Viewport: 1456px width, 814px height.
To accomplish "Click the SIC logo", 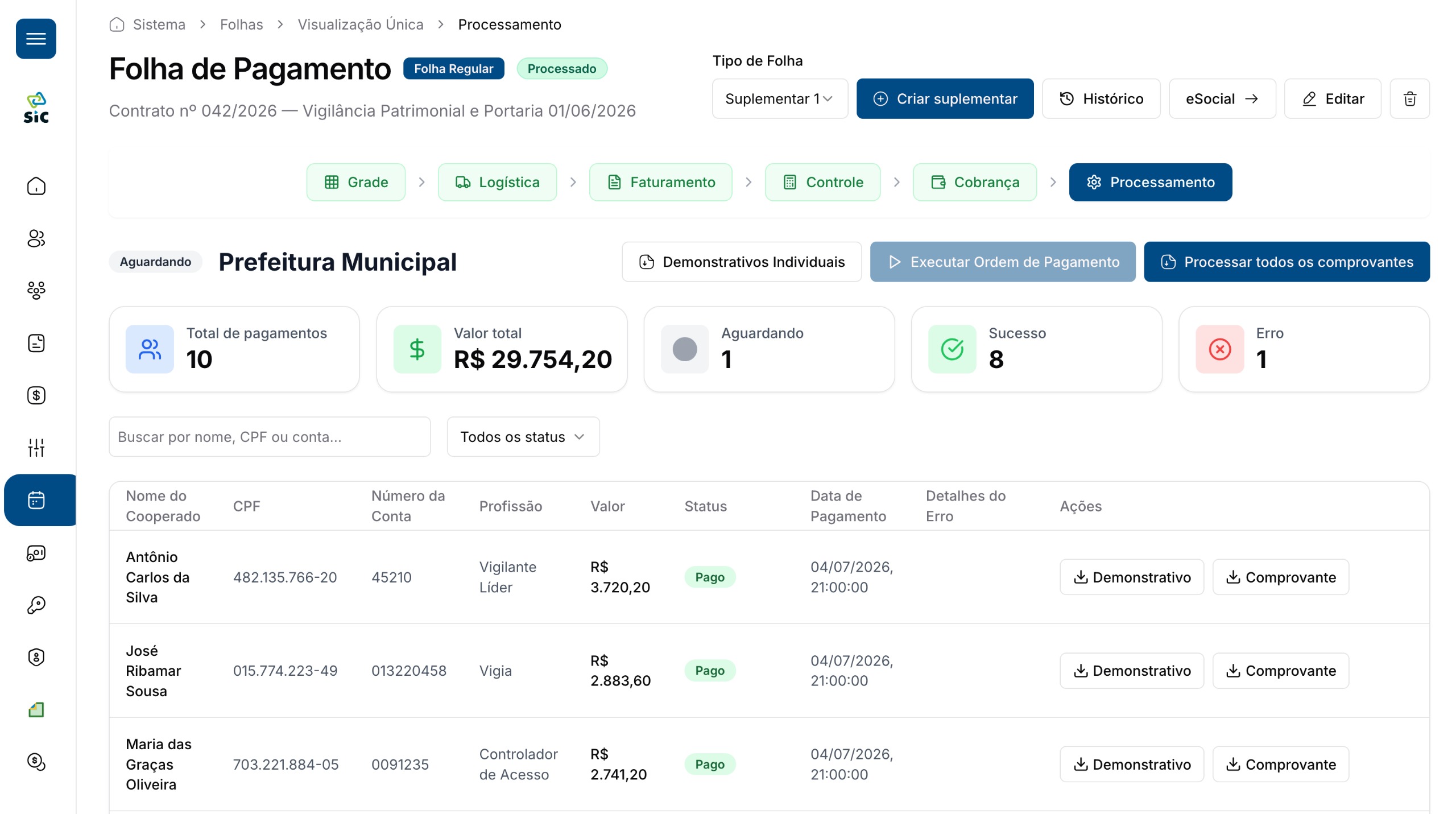I will (36, 108).
